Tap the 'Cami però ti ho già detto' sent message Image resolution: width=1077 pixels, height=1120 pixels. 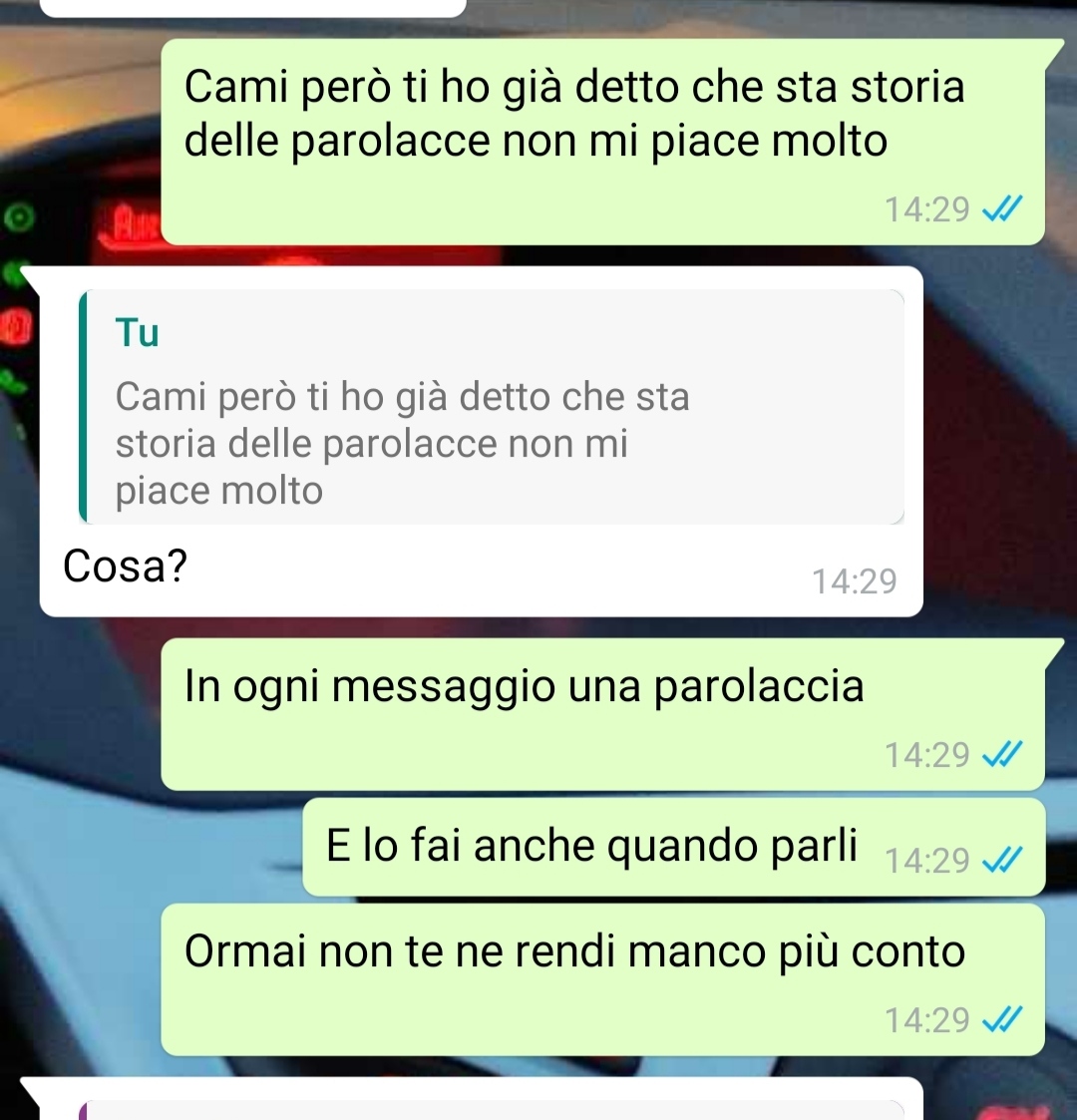[602, 143]
